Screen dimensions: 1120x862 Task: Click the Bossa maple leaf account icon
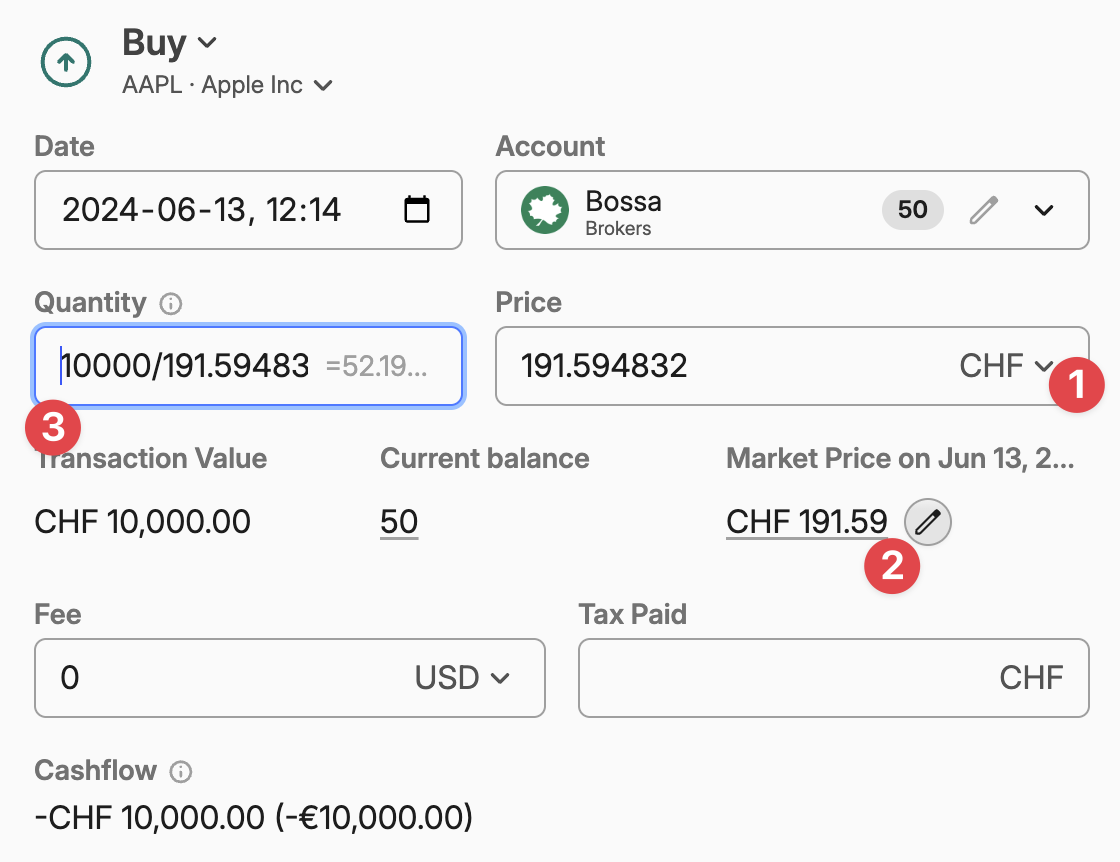tap(545, 210)
